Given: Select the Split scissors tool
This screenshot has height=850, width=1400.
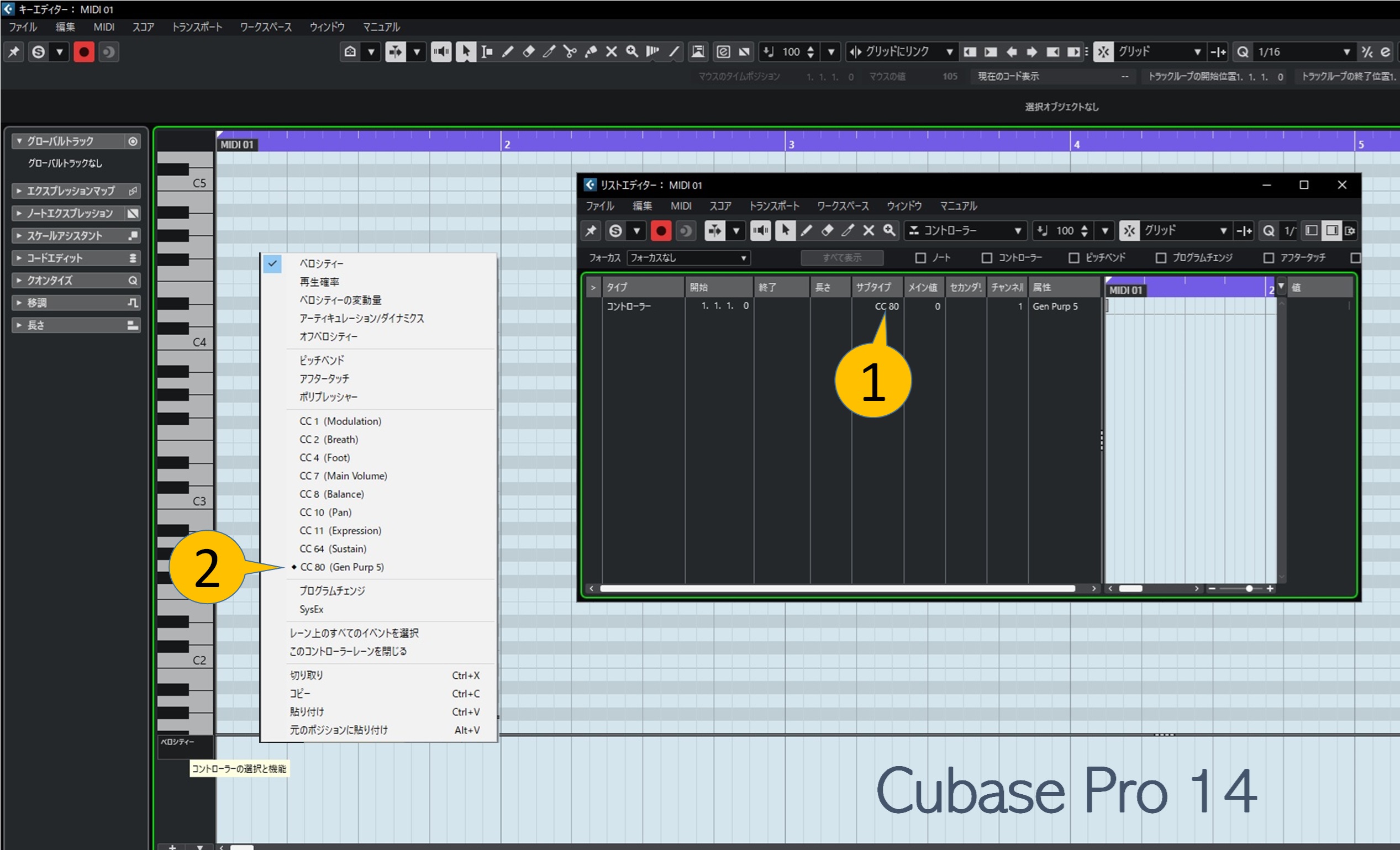Looking at the screenshot, I should coord(570,52).
